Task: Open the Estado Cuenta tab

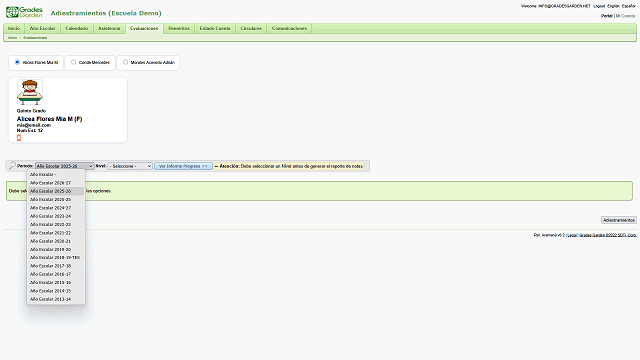Action: 215,28
